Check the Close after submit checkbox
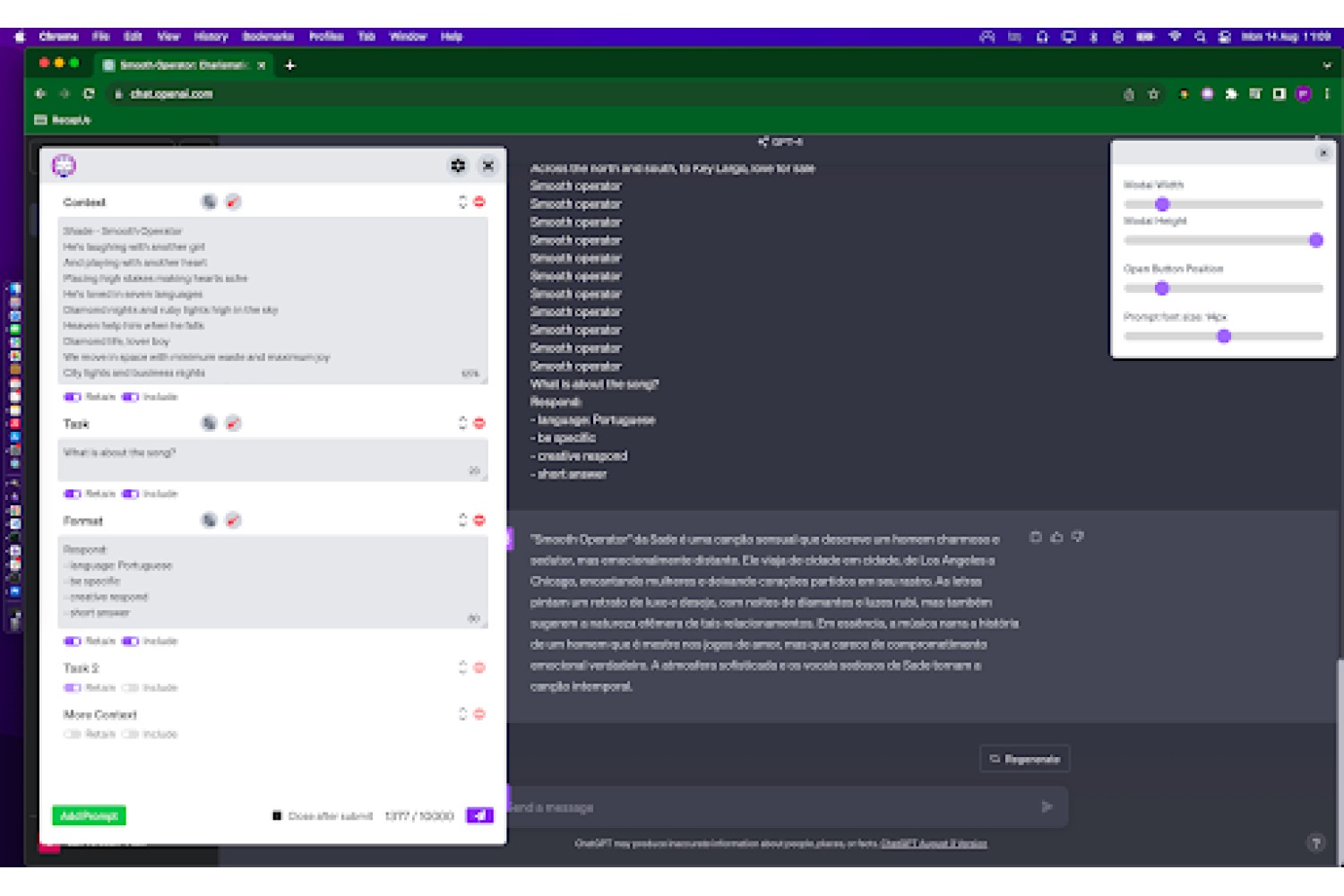1344x896 pixels. coord(277,815)
